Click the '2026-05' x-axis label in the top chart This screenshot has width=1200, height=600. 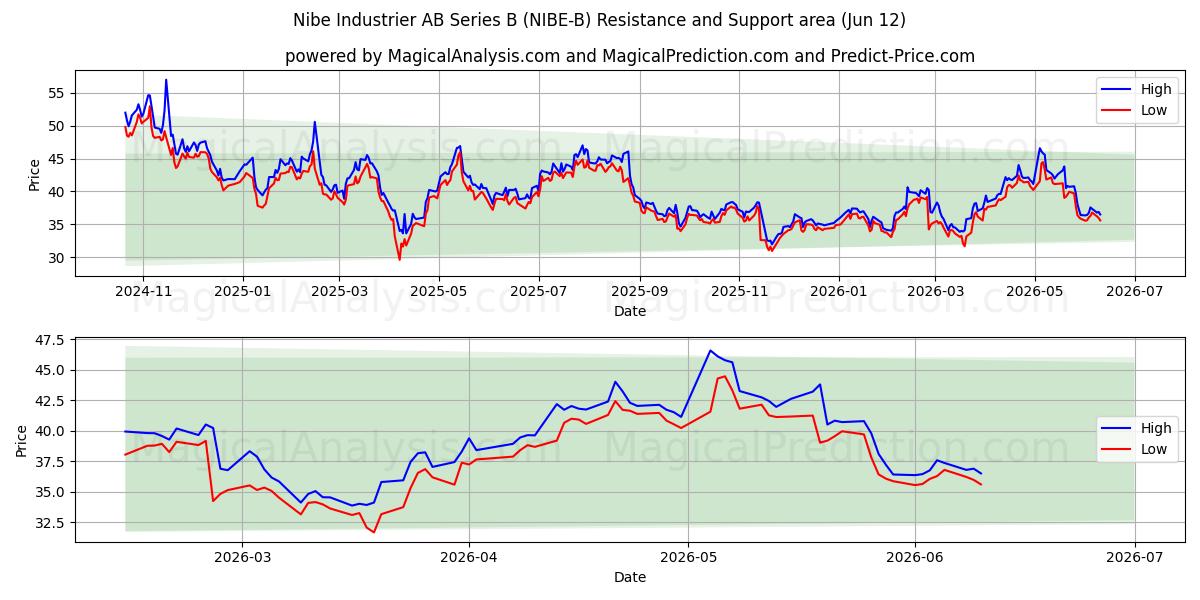click(x=1035, y=291)
